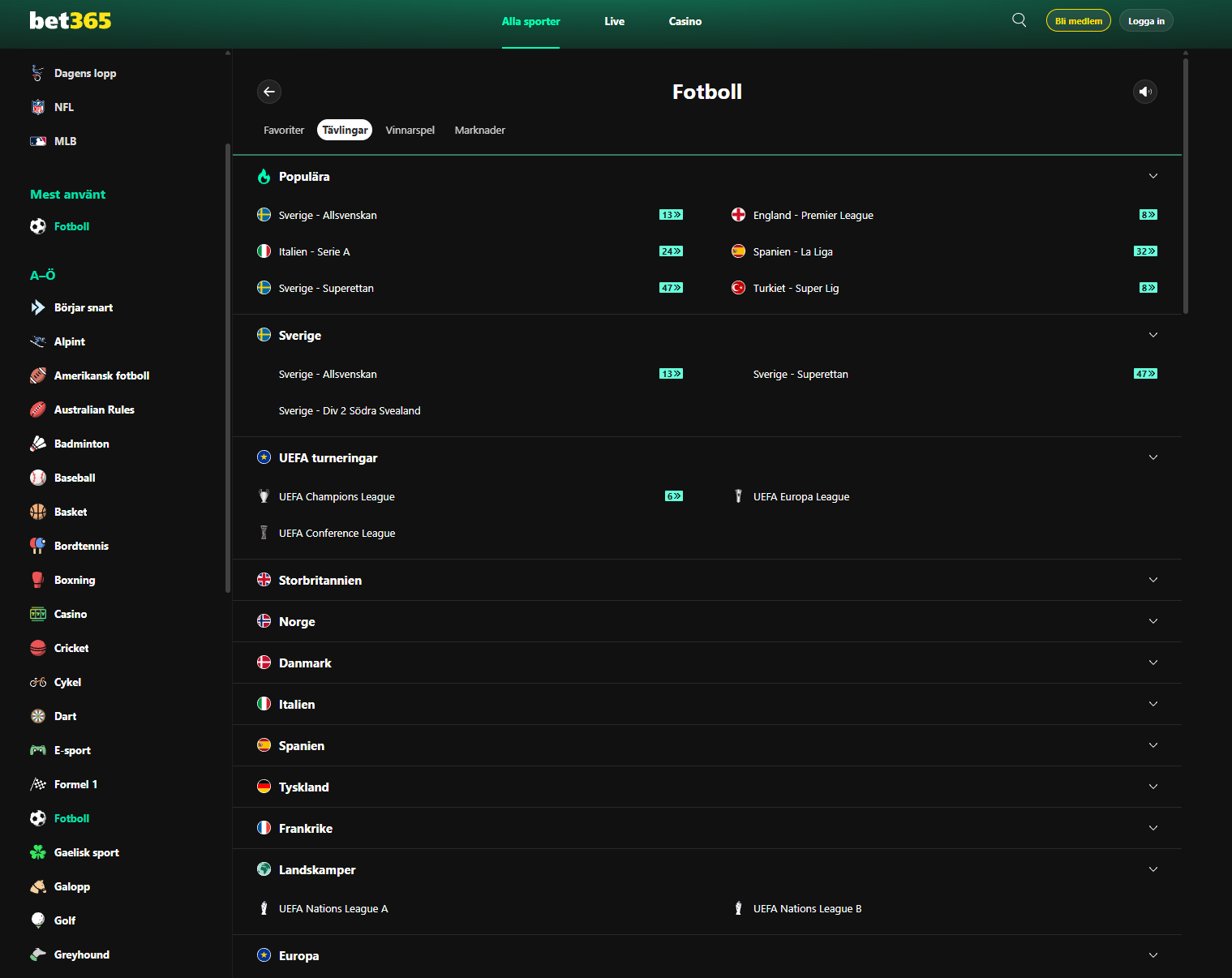The width and height of the screenshot is (1232, 978).
Task: Click the Amerikansk fotboll ball icon
Action: [x=38, y=375]
